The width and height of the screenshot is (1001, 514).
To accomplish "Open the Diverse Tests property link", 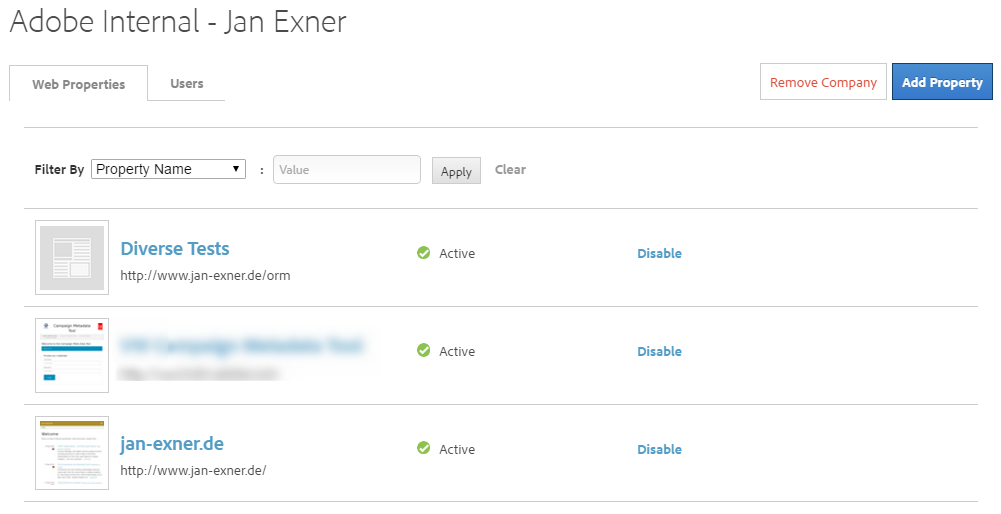I will pos(175,249).
